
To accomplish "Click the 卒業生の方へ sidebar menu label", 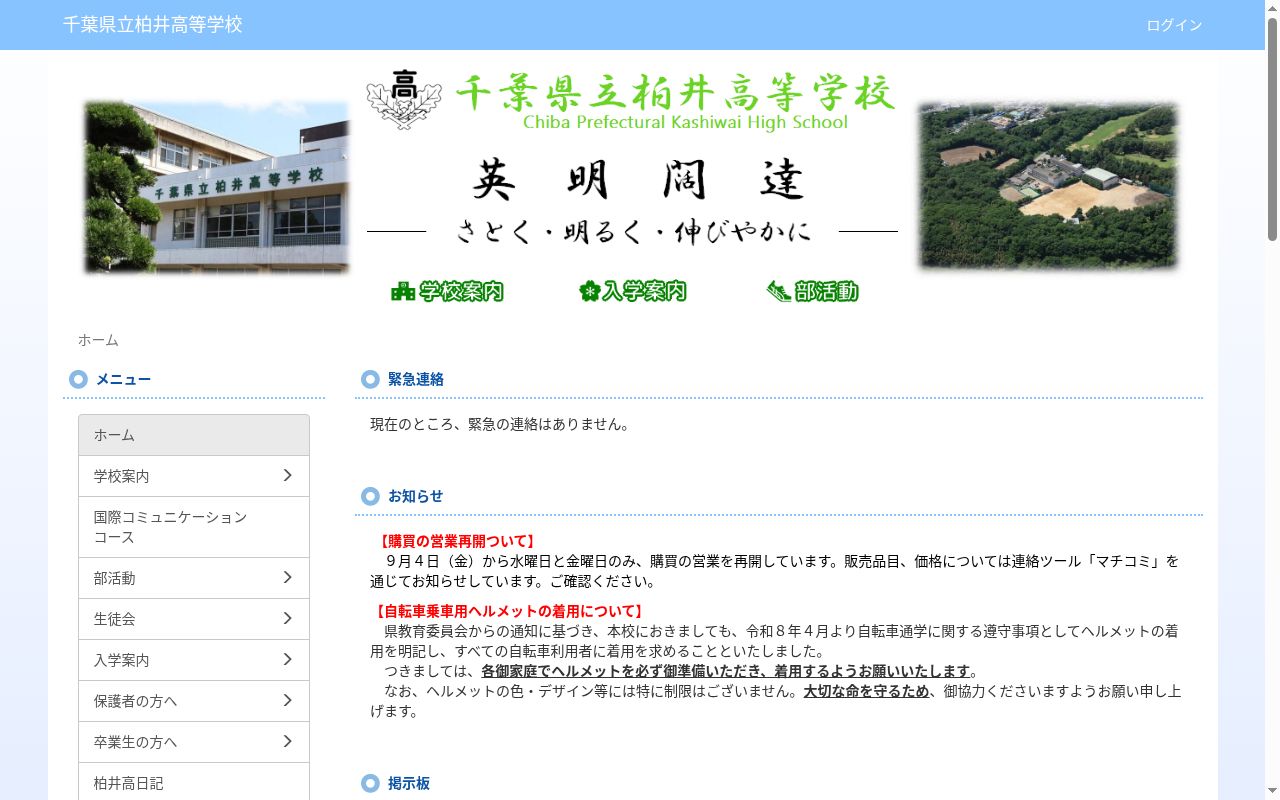I will point(136,742).
